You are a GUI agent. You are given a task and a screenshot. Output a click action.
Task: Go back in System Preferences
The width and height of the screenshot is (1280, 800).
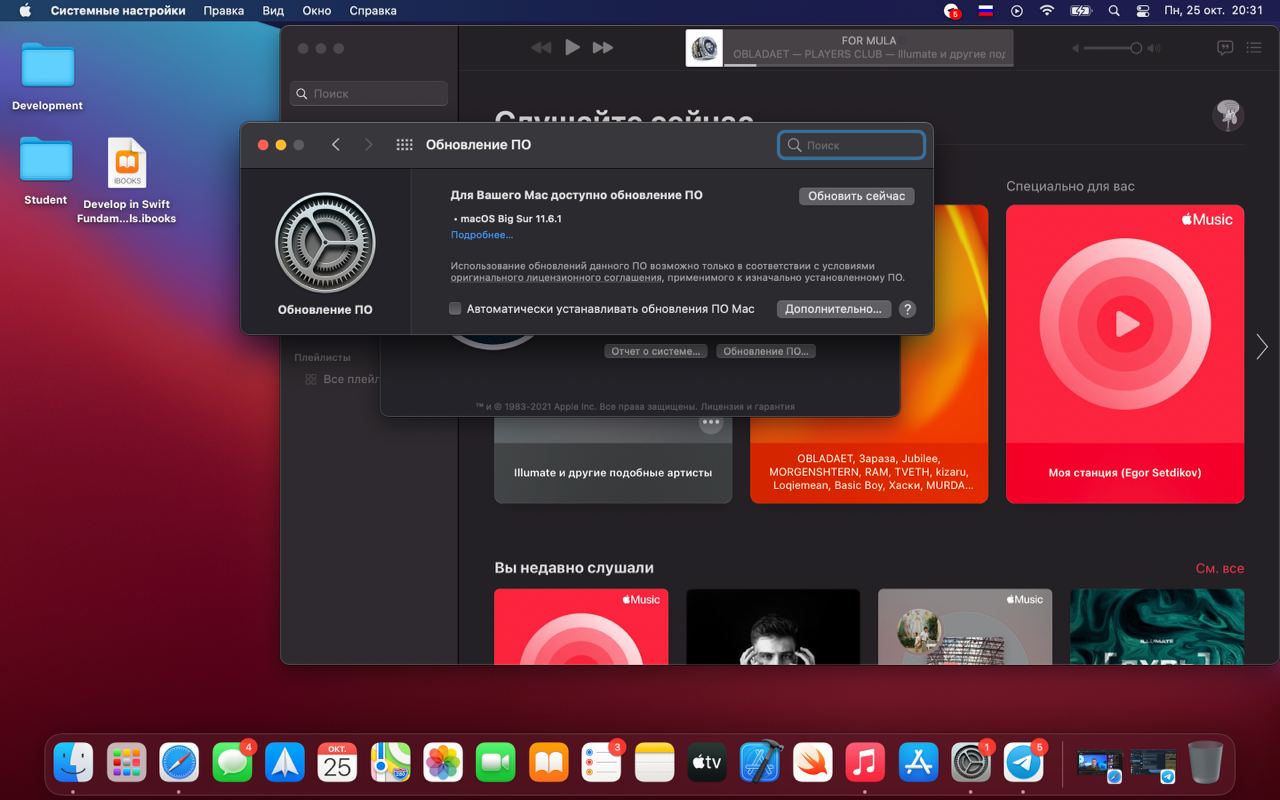pos(336,145)
